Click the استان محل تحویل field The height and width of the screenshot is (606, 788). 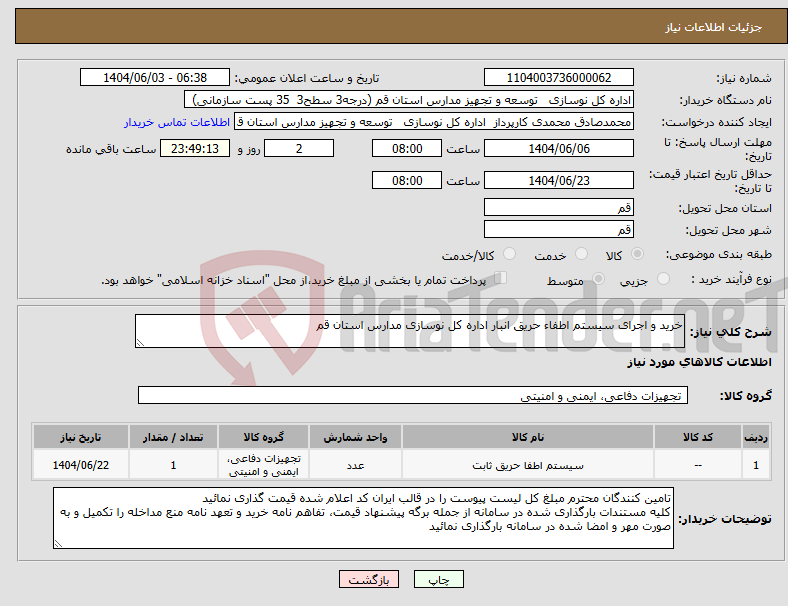[x=558, y=207]
